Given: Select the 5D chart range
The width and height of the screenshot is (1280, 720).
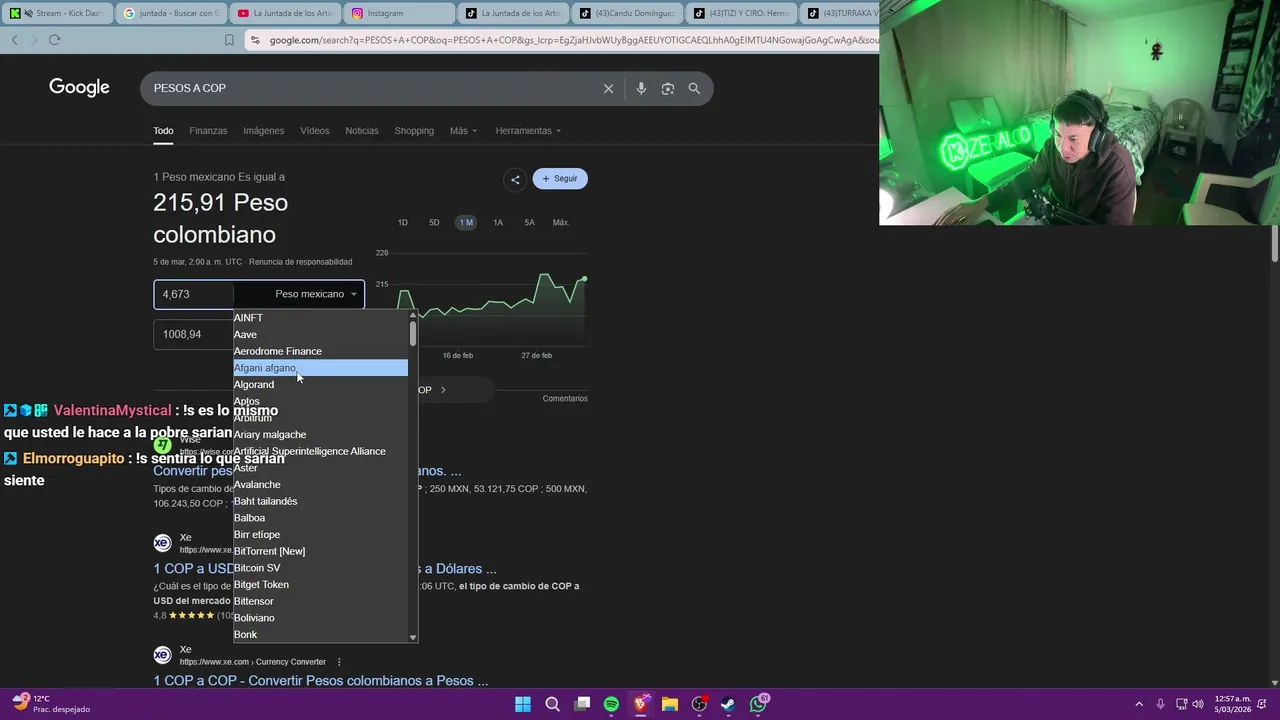Looking at the screenshot, I should point(434,222).
